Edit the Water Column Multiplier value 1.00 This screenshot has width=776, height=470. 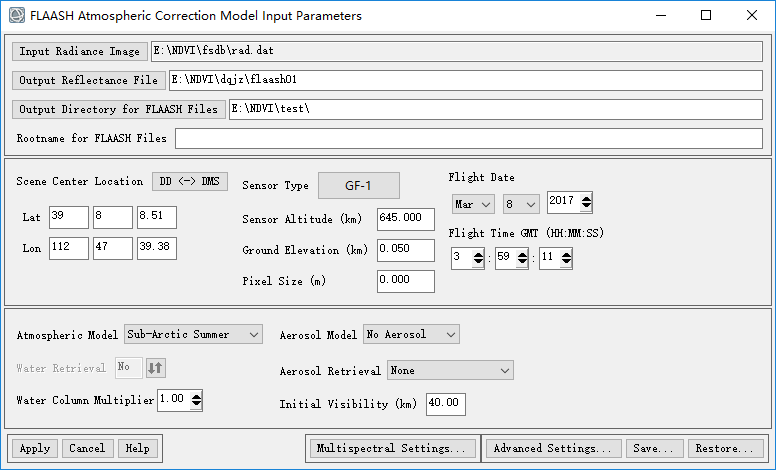[x=174, y=400]
